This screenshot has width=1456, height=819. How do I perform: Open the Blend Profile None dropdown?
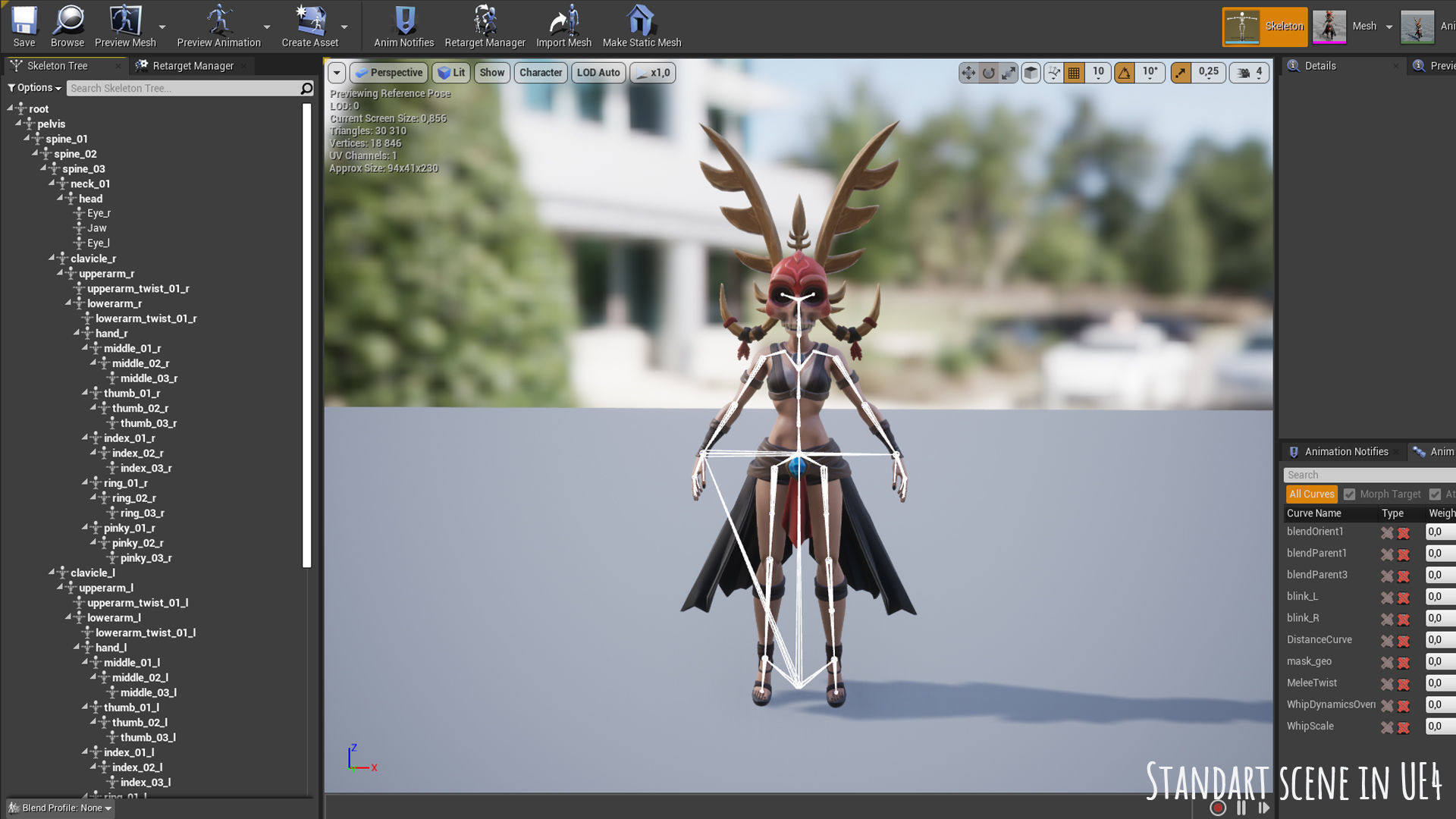coord(61,808)
